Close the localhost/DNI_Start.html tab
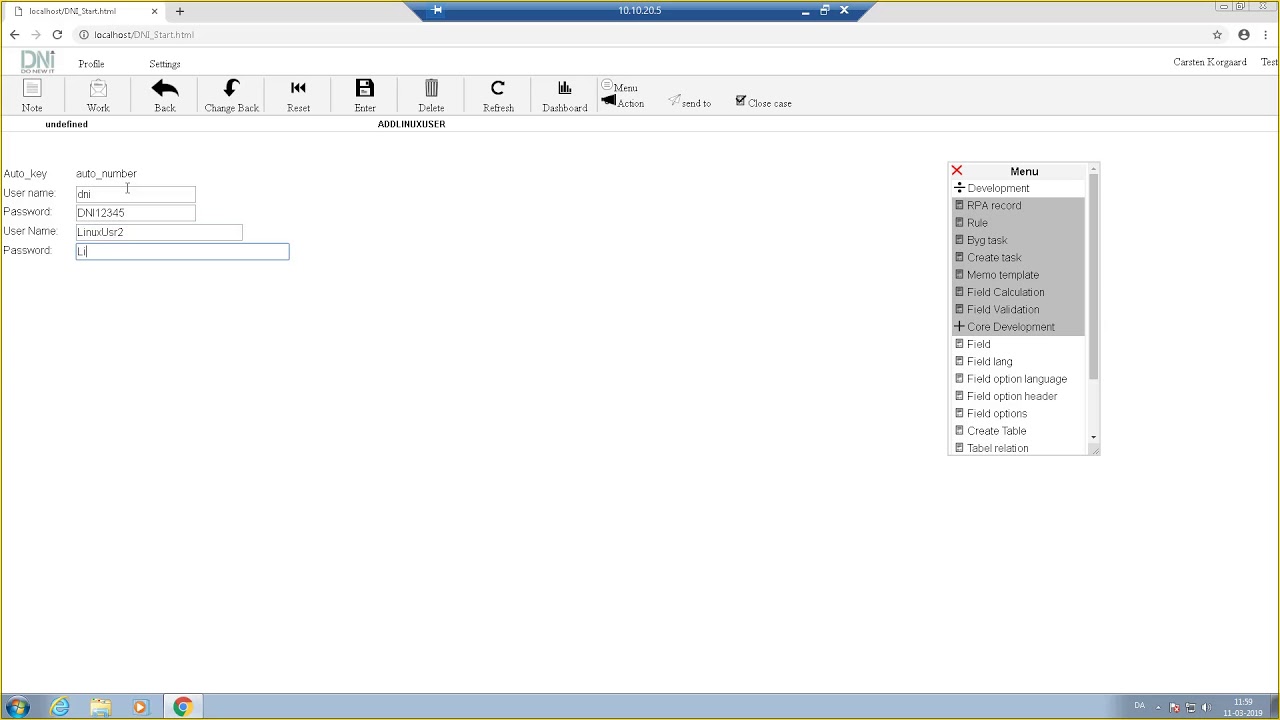 click(154, 11)
